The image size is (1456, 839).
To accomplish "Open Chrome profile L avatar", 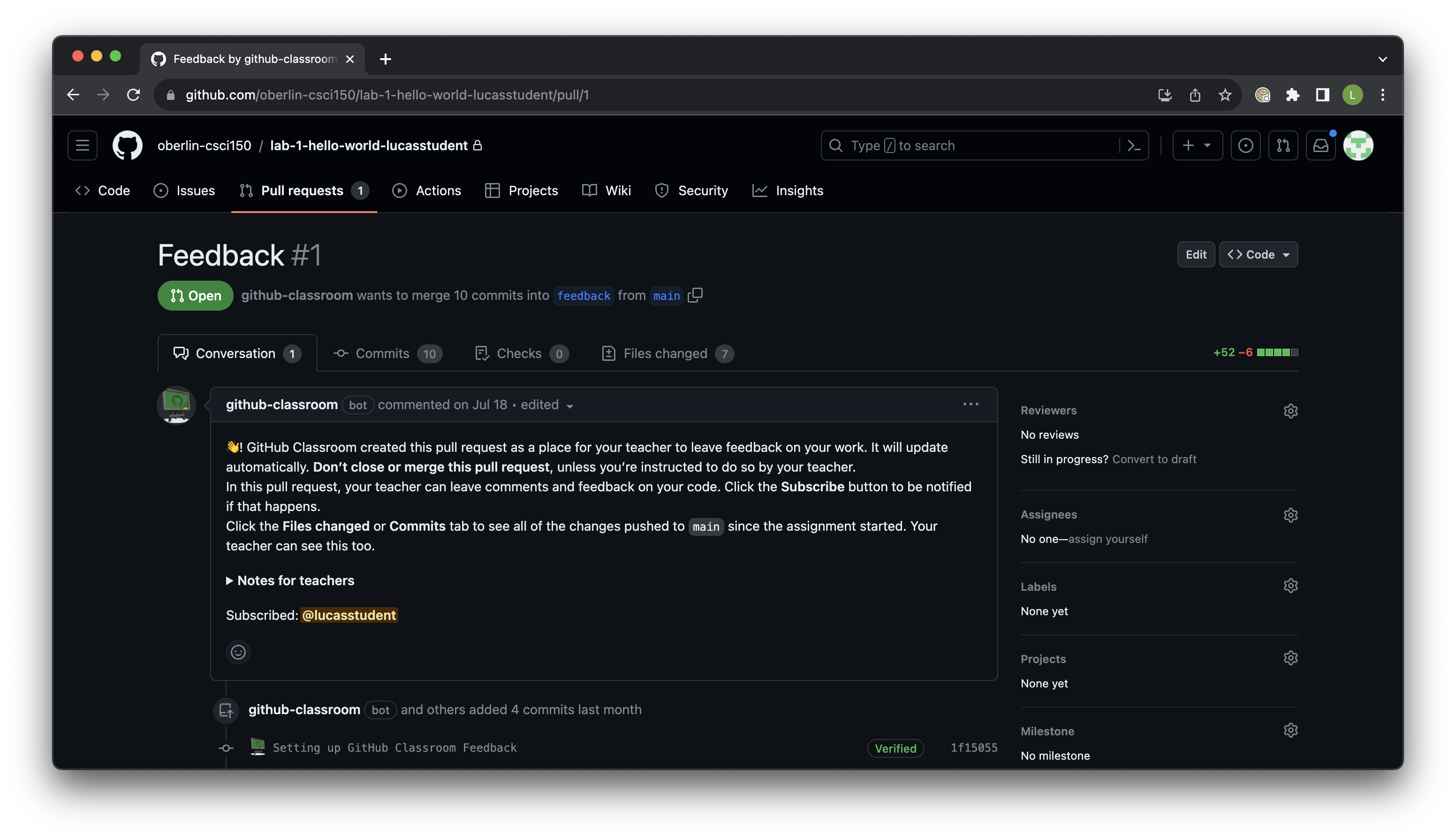I will [1352, 94].
